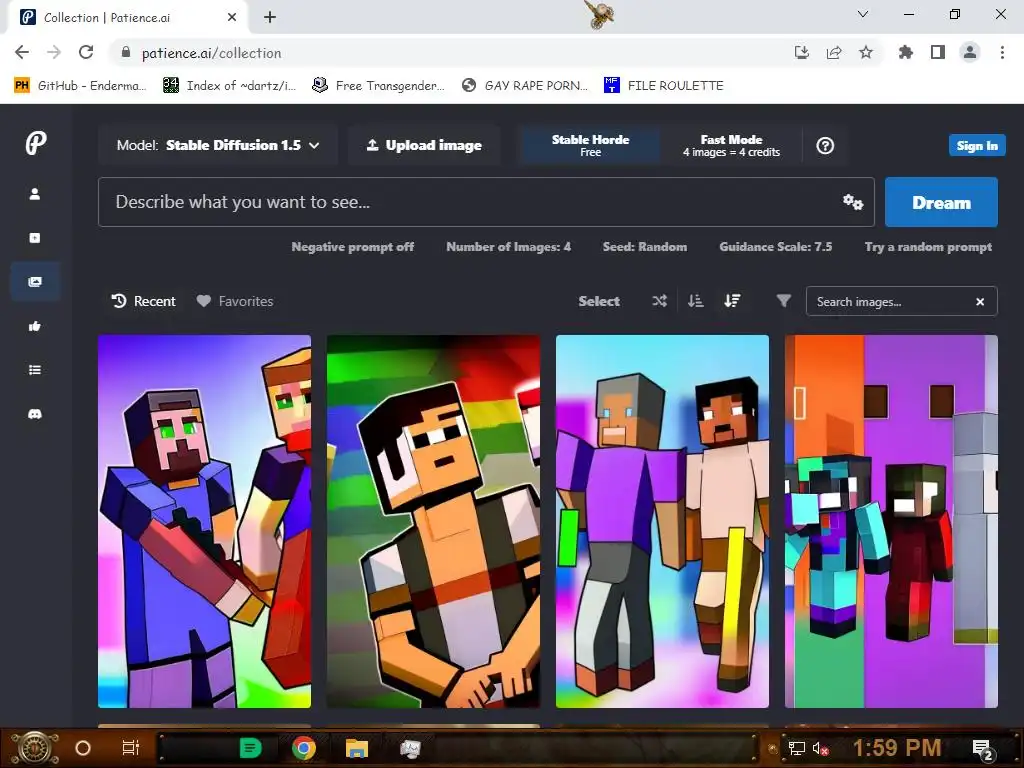Click the Collection | Patience.ai browser tab
This screenshot has height=768, width=1024.
[127, 18]
